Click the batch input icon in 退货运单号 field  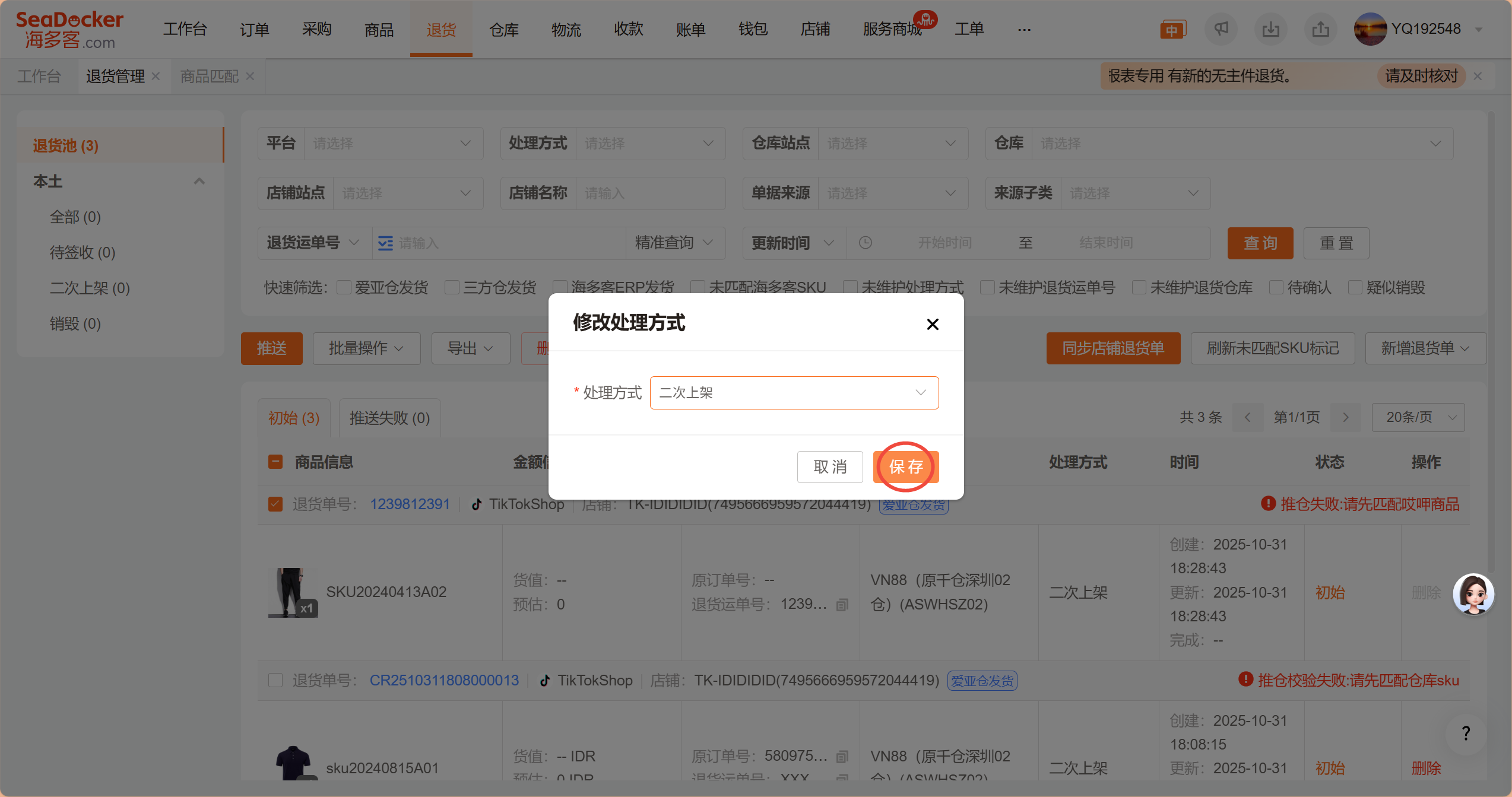pyautogui.click(x=386, y=243)
